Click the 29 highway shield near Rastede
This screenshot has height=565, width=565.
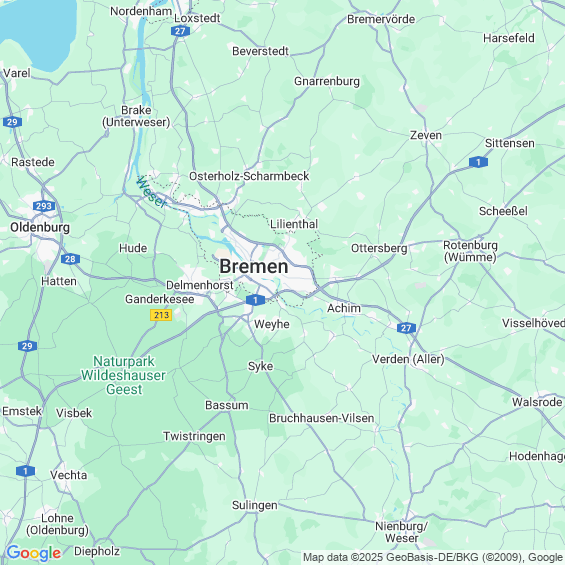13,122
